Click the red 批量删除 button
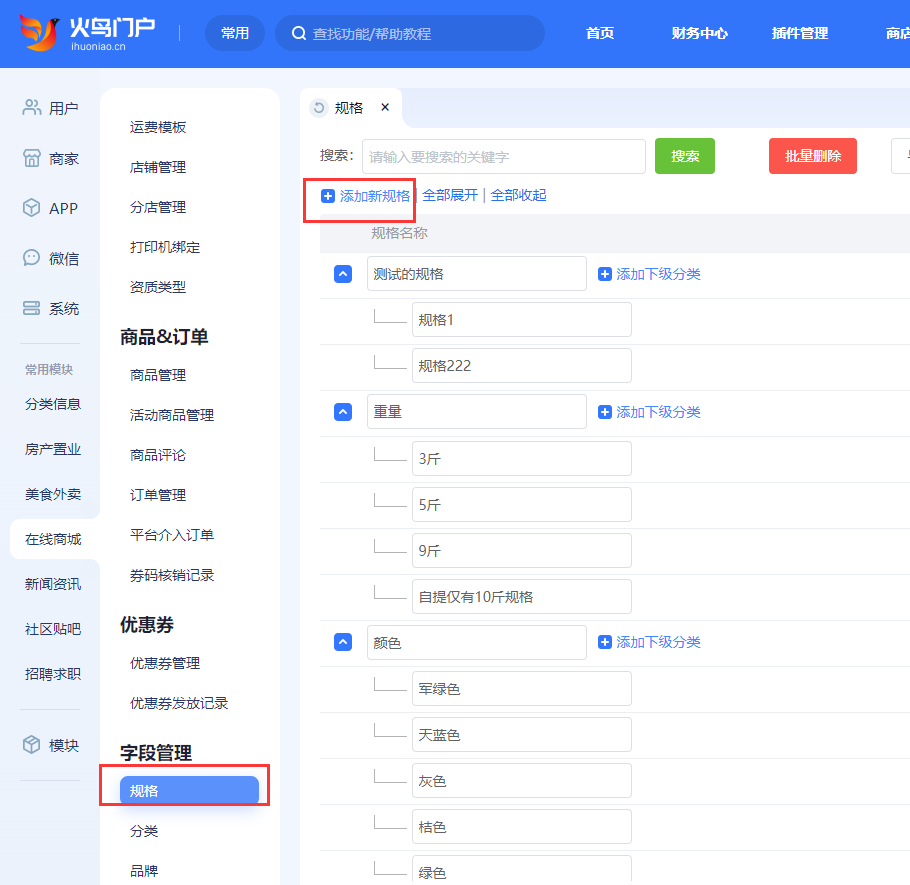Viewport: 910px width, 885px height. tap(812, 156)
